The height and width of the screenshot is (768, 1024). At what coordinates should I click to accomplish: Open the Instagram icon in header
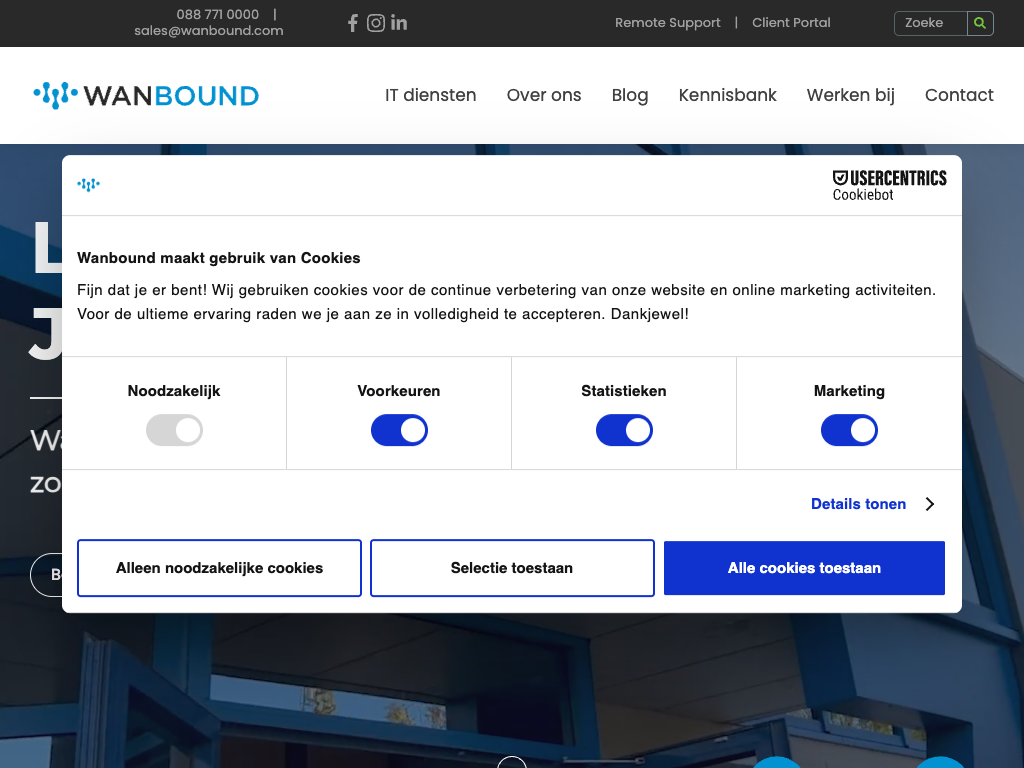click(x=376, y=23)
